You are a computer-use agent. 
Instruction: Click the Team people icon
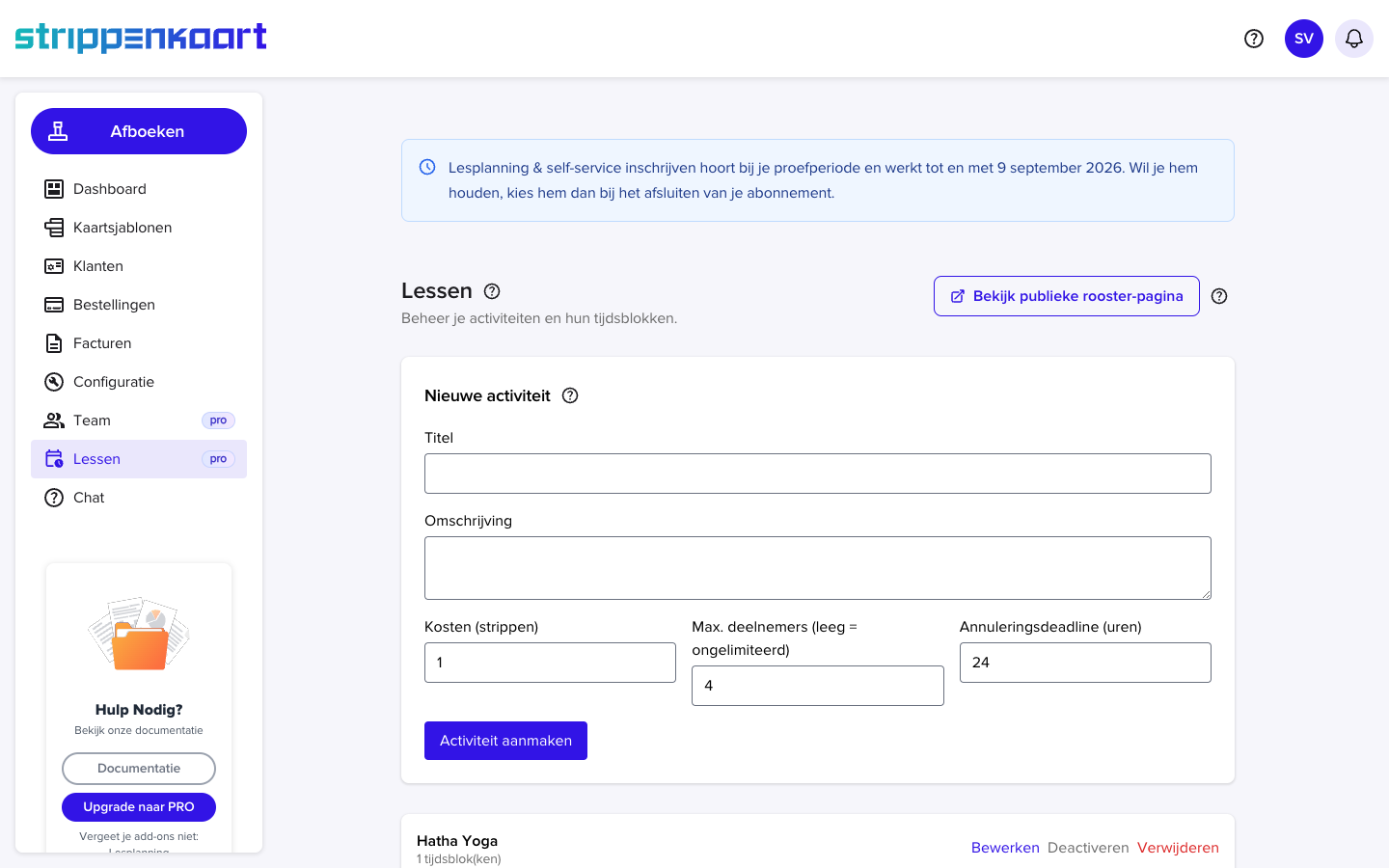54,420
